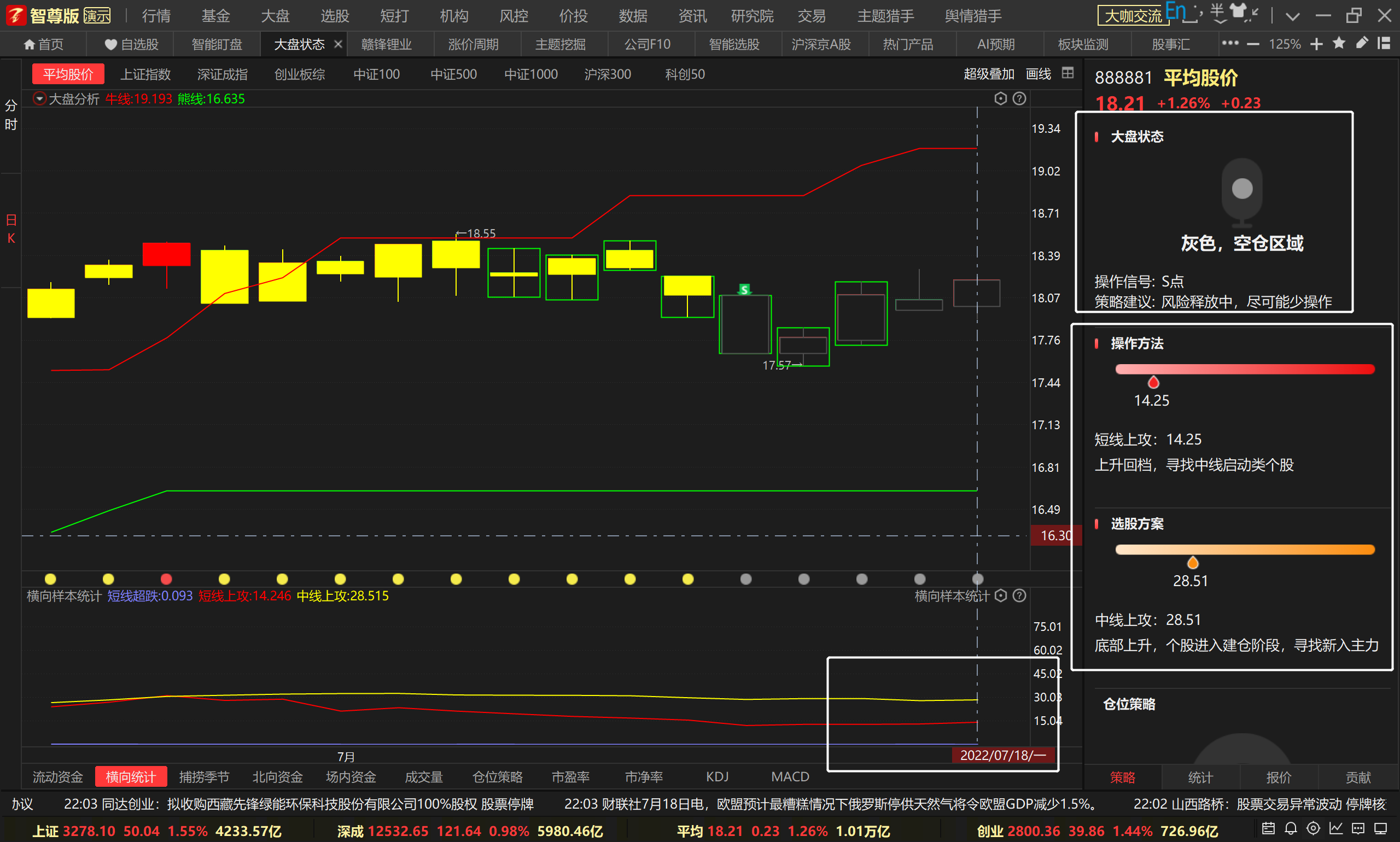Increase zoom with the plus icon
Image resolution: width=1400 pixels, height=842 pixels.
[x=1316, y=44]
